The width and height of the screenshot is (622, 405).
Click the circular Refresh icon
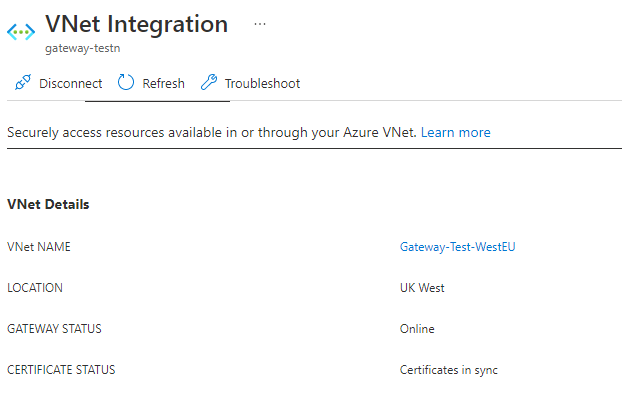tap(126, 83)
